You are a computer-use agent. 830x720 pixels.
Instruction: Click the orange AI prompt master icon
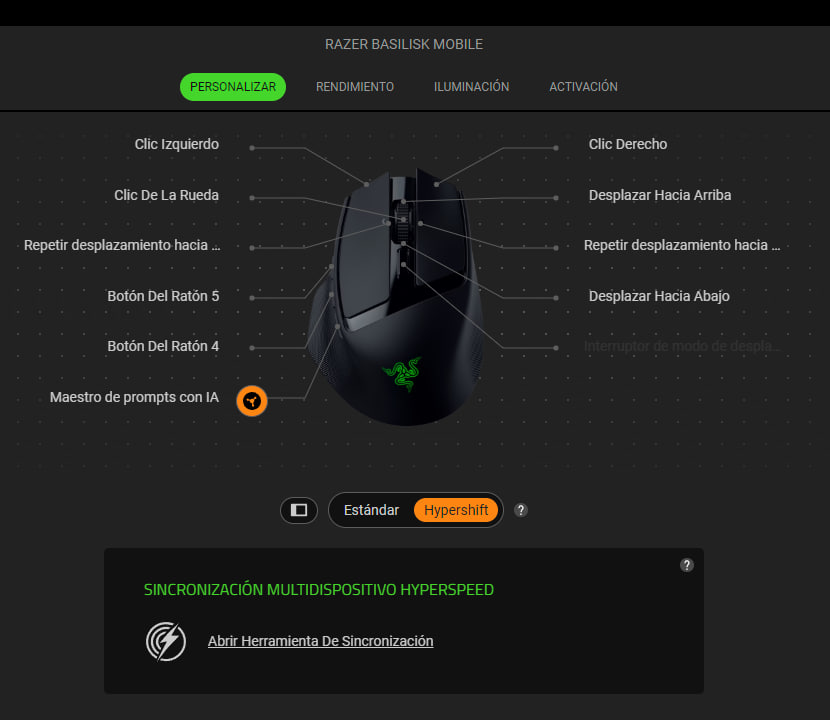(x=251, y=401)
